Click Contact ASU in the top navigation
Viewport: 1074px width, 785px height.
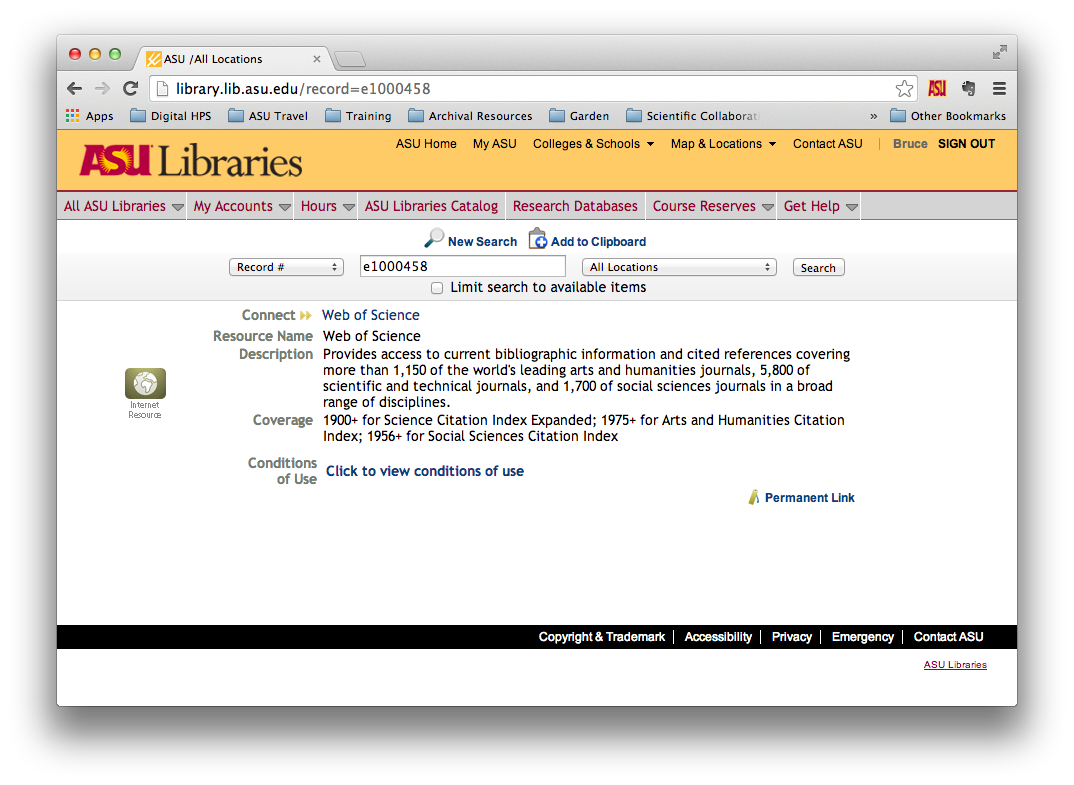827,144
